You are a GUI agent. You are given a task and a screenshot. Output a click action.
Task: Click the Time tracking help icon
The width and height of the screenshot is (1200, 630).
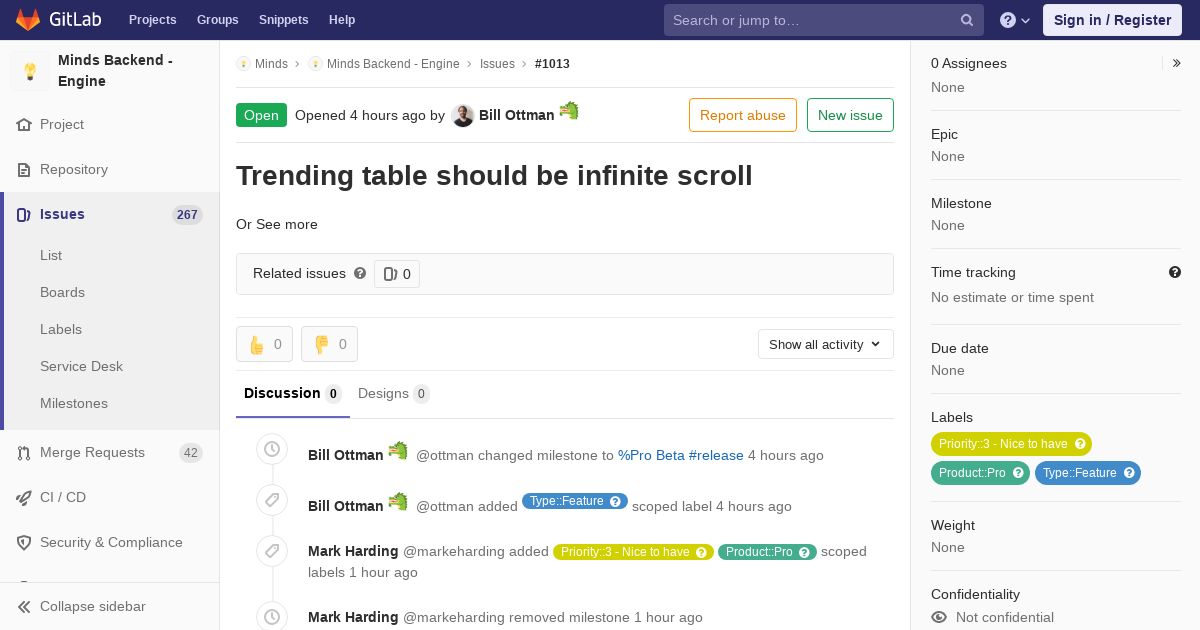[x=1175, y=272]
